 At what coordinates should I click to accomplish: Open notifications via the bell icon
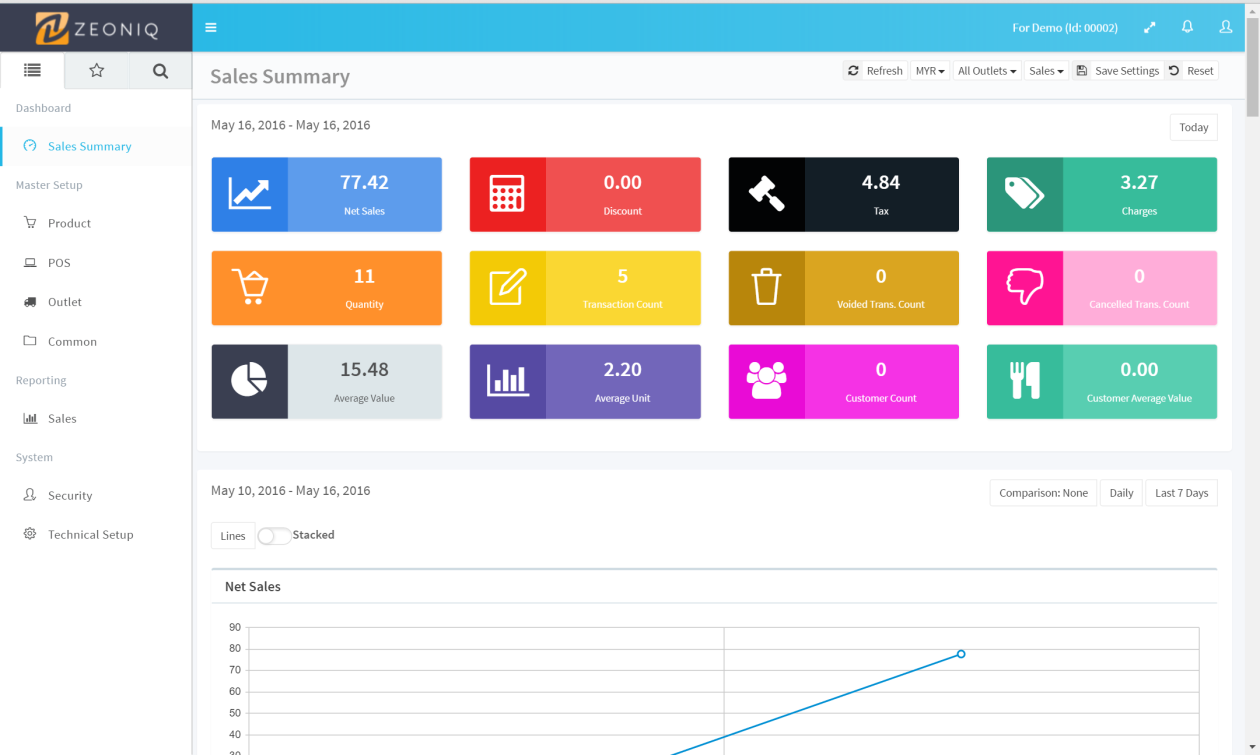1188,27
